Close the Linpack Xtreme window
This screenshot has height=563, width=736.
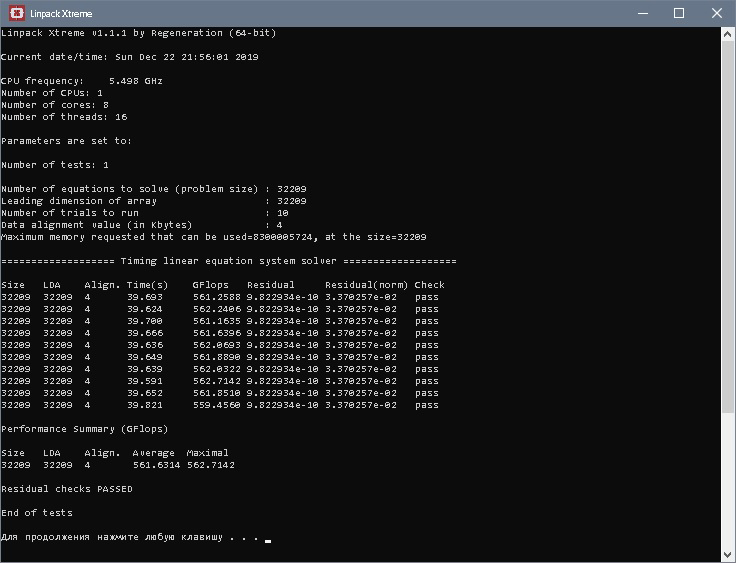717,13
